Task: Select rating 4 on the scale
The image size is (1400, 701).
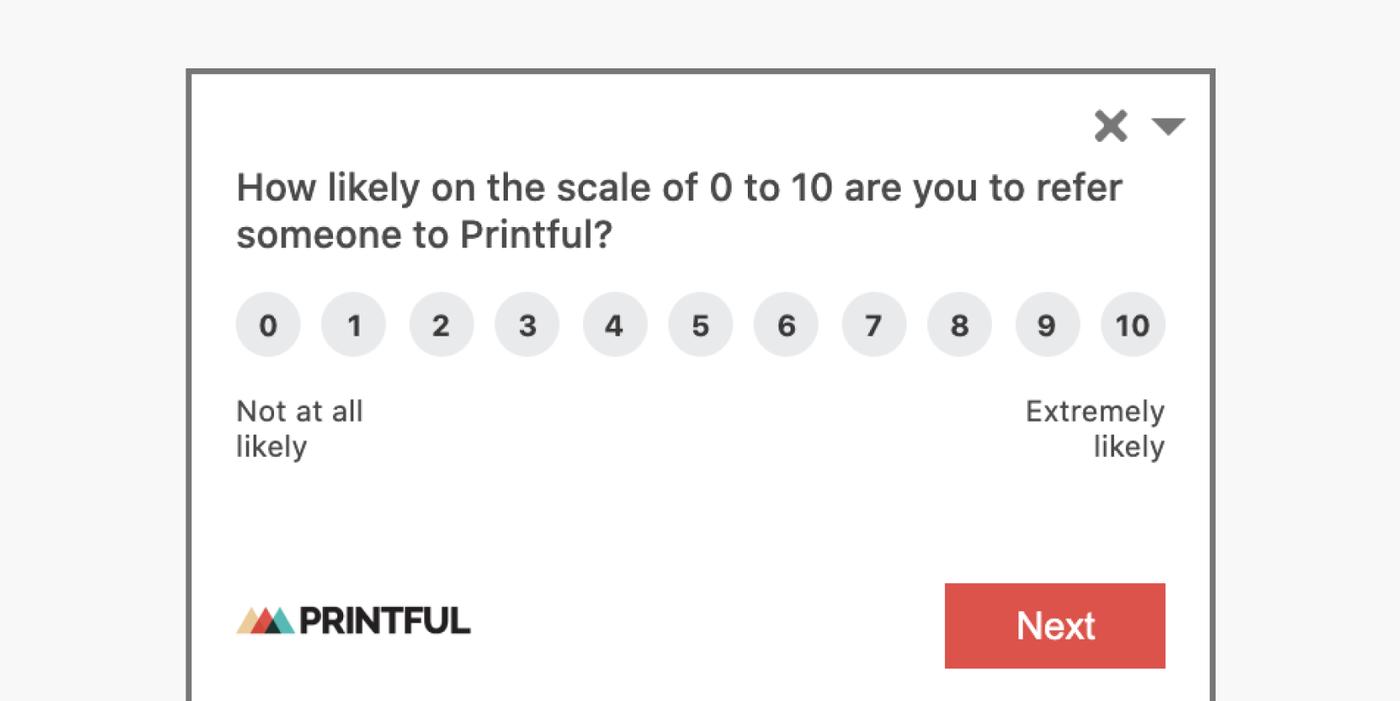Action: (x=614, y=324)
